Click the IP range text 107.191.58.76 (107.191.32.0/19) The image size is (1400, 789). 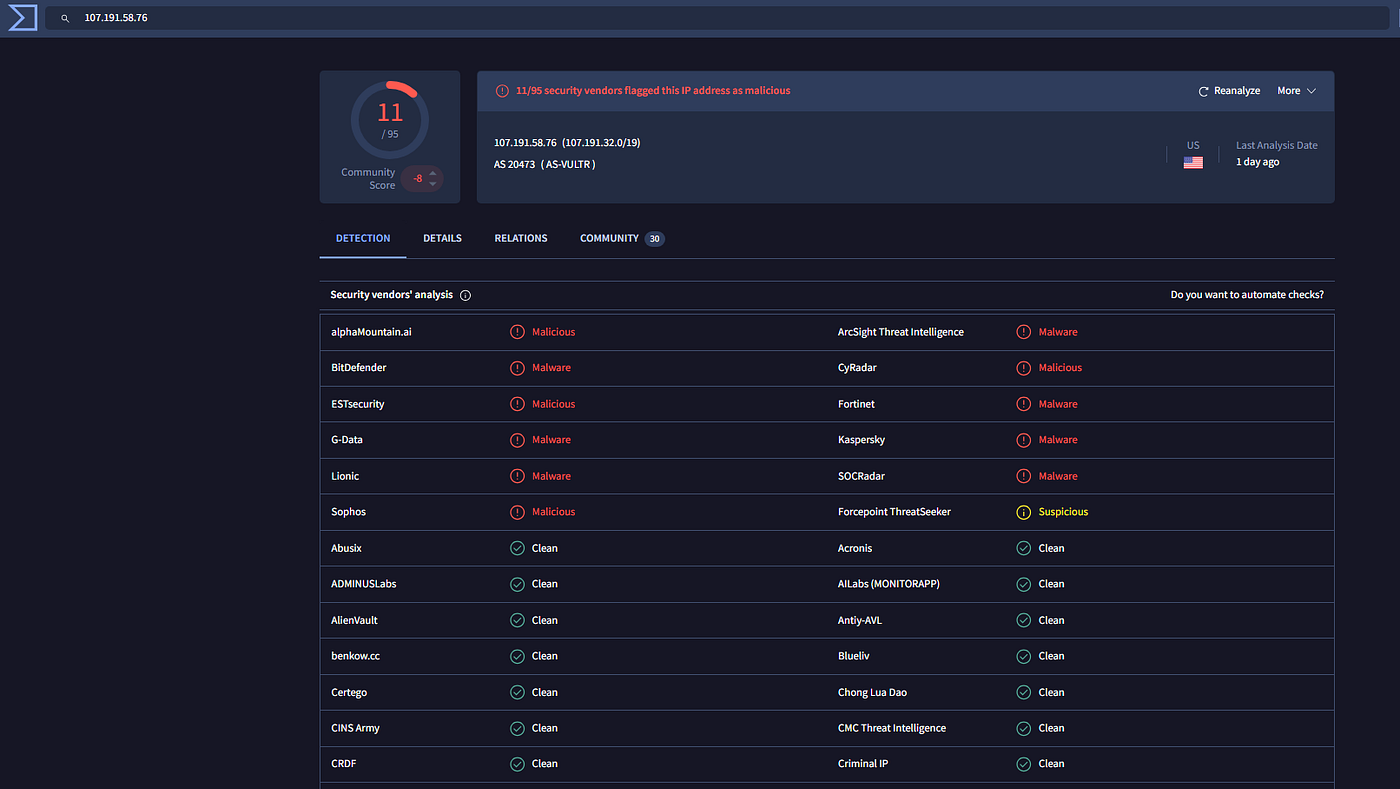tap(567, 143)
